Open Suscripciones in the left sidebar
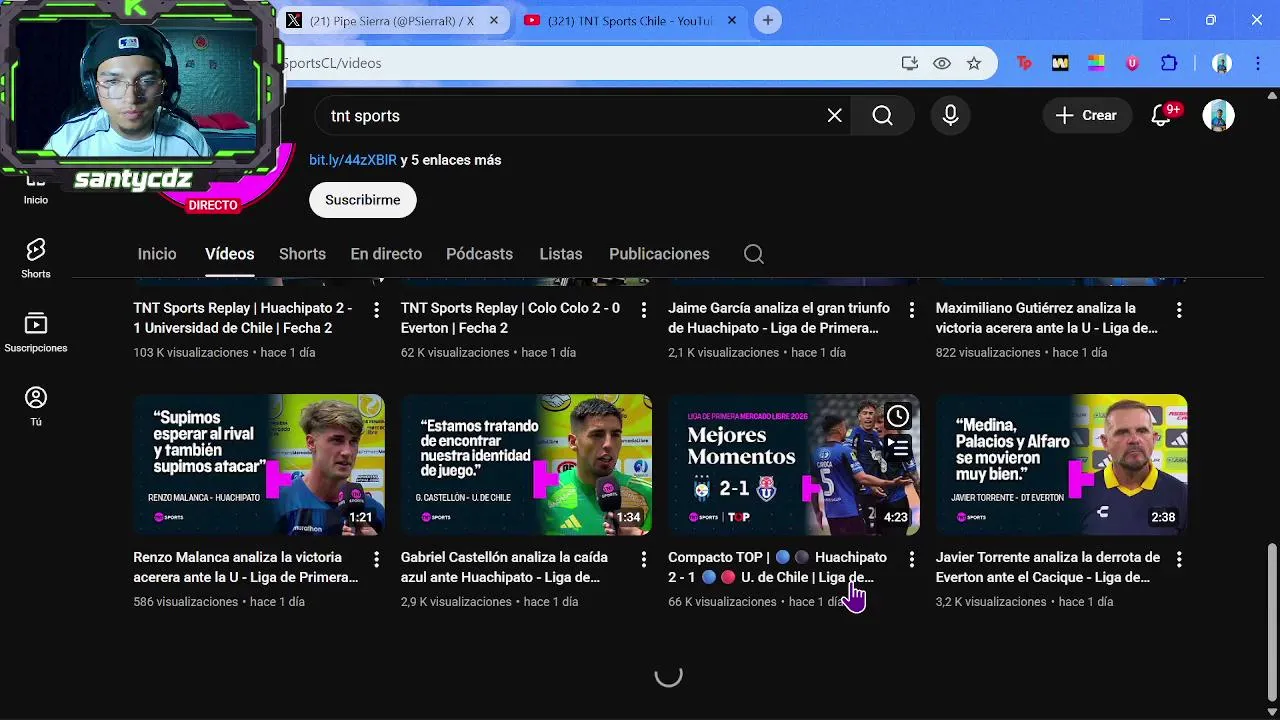The image size is (1280, 720). [x=36, y=332]
